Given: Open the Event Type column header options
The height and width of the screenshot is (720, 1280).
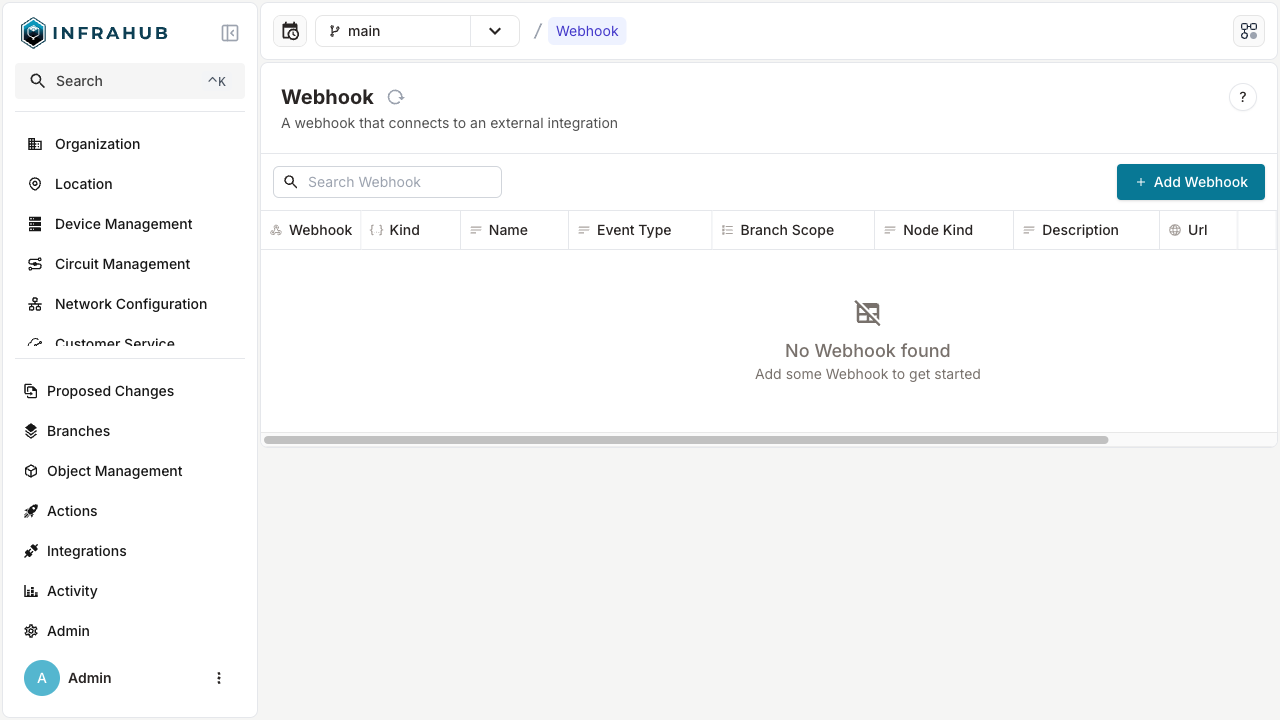Looking at the screenshot, I should tap(632, 230).
